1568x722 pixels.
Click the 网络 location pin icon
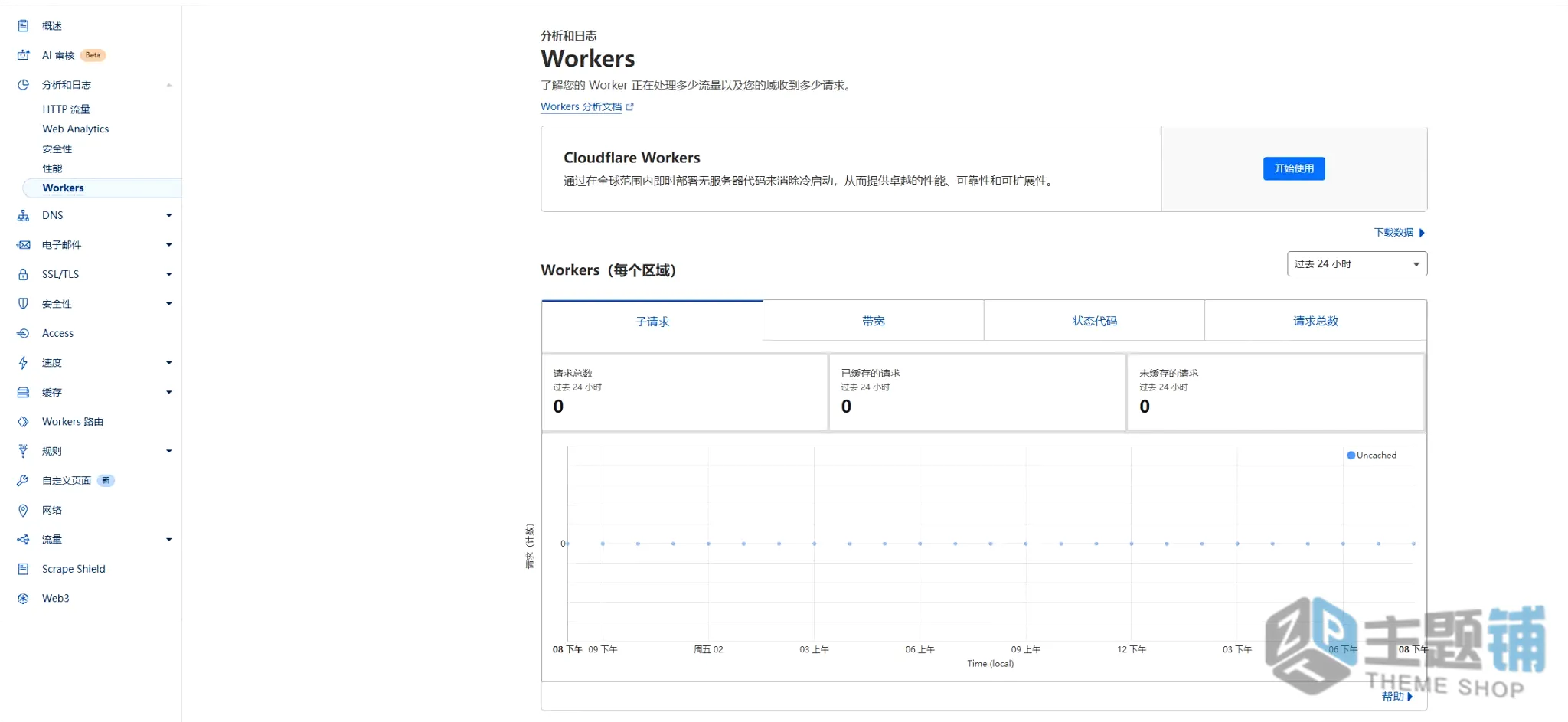tap(23, 510)
